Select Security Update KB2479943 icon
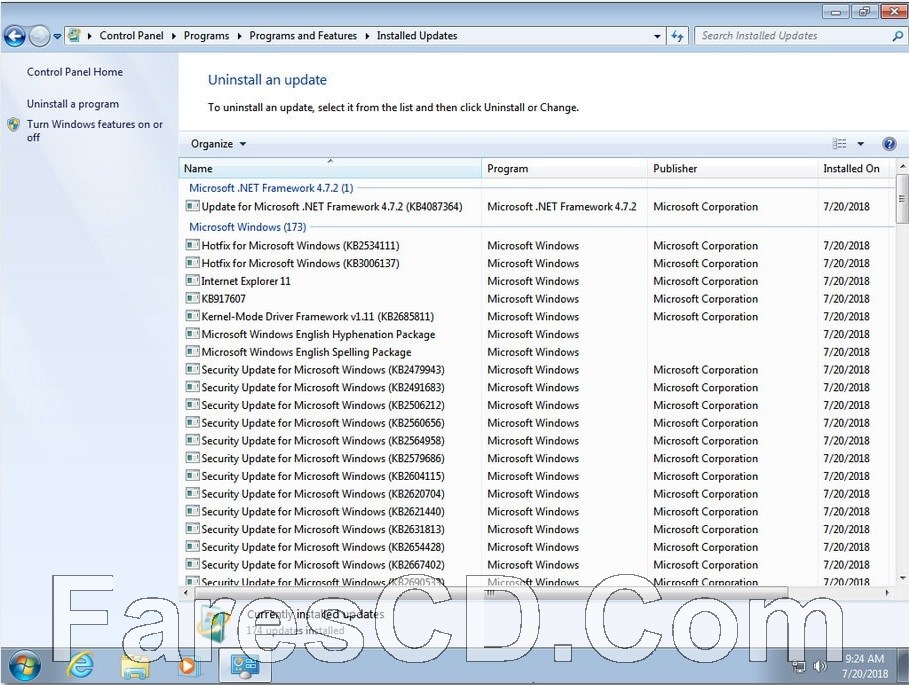The height and width of the screenshot is (685, 909). tap(192, 369)
